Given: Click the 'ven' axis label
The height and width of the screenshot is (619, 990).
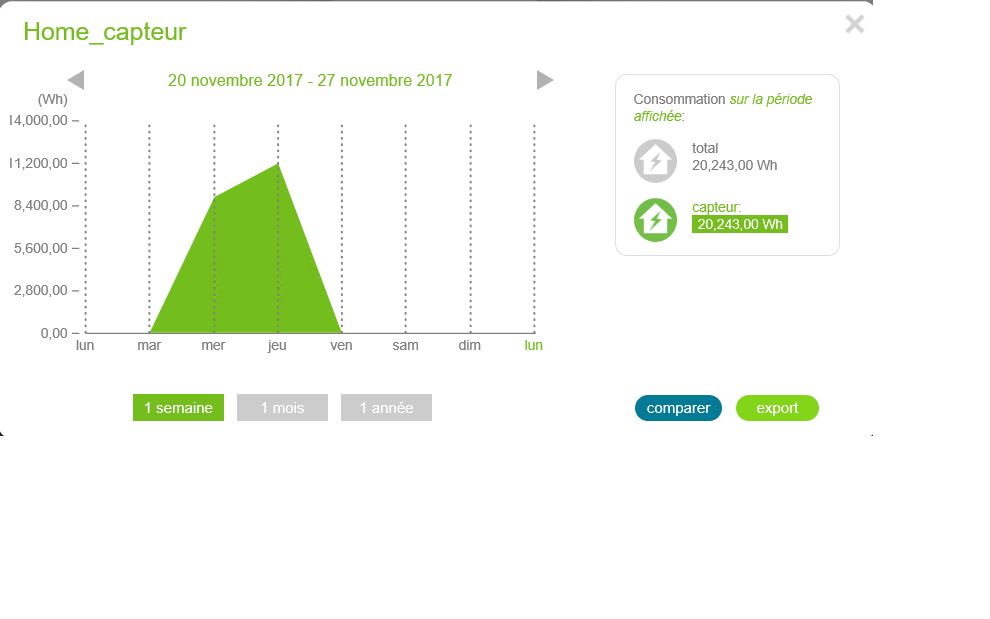Looking at the screenshot, I should click(342, 346).
